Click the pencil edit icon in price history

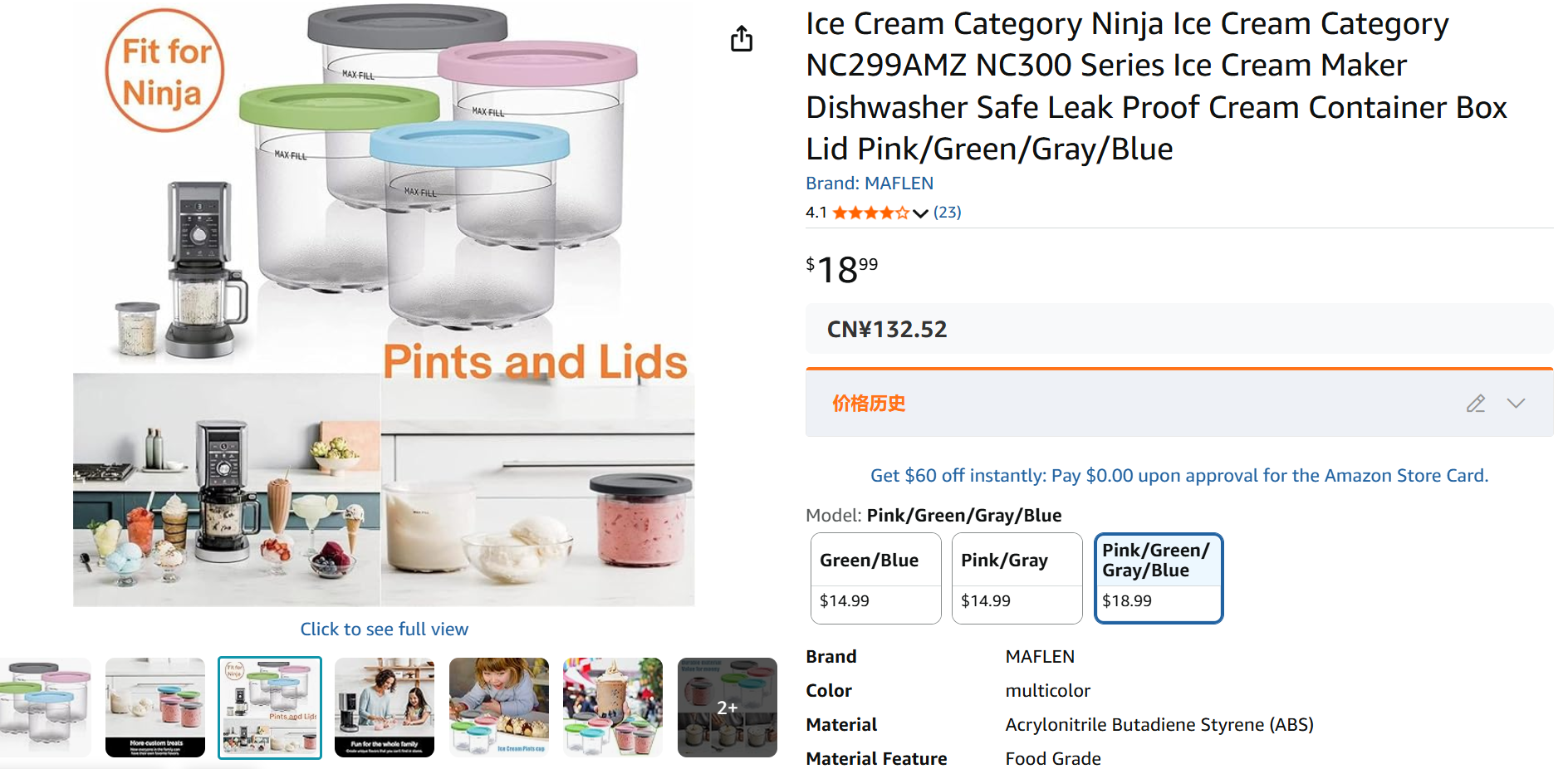click(x=1475, y=404)
